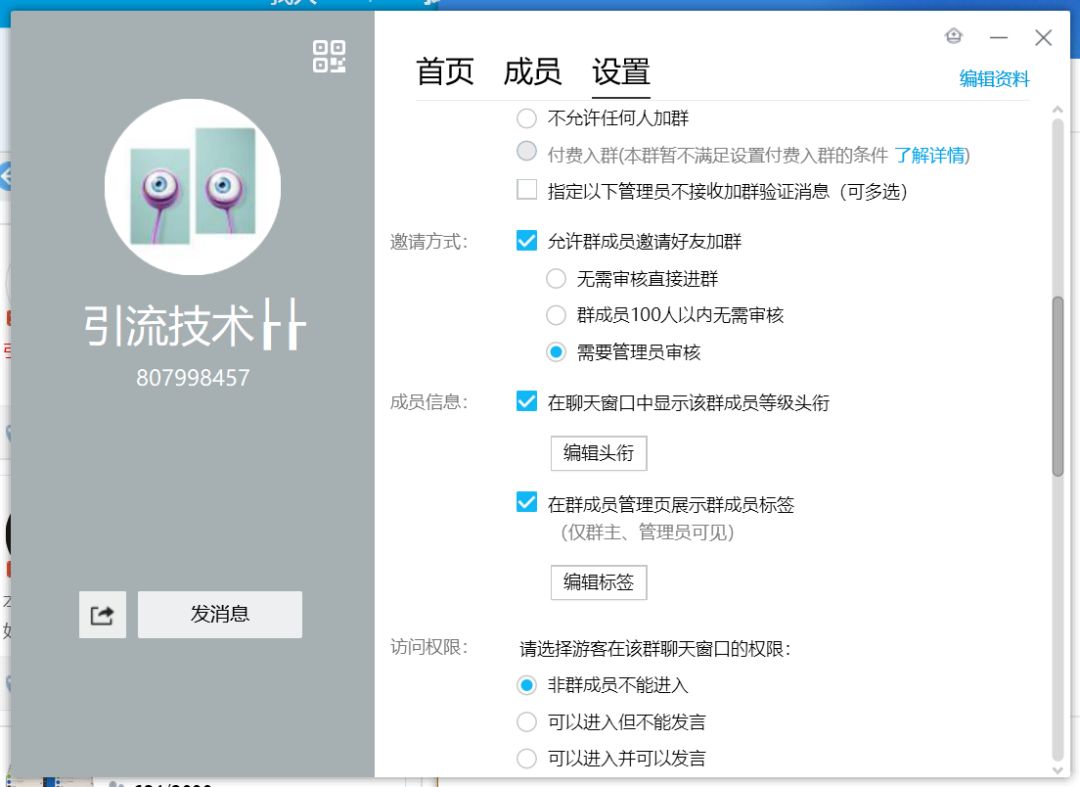Click the skin/home icon near minimize
1080x787 pixels.
tap(953, 36)
